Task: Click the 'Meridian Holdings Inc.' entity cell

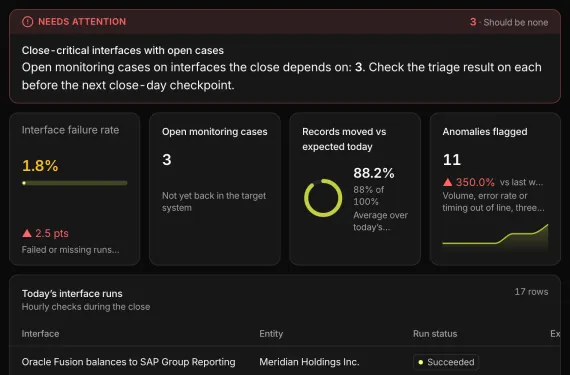Action: pyautogui.click(x=309, y=362)
